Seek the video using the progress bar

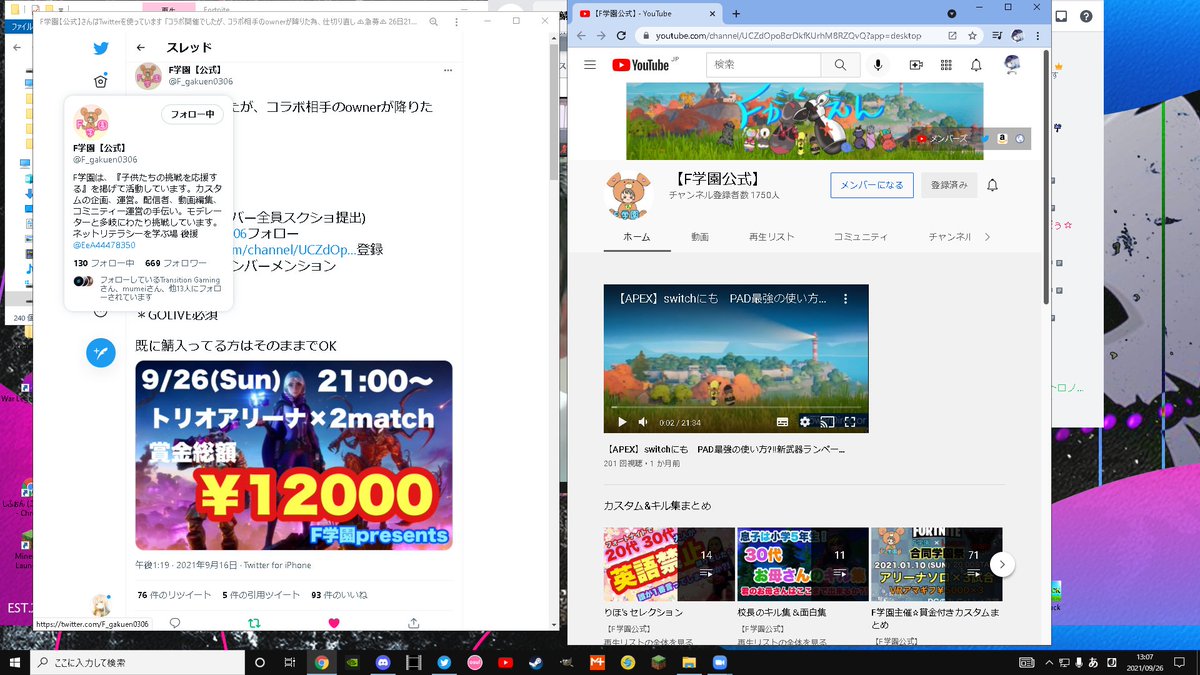pos(736,407)
